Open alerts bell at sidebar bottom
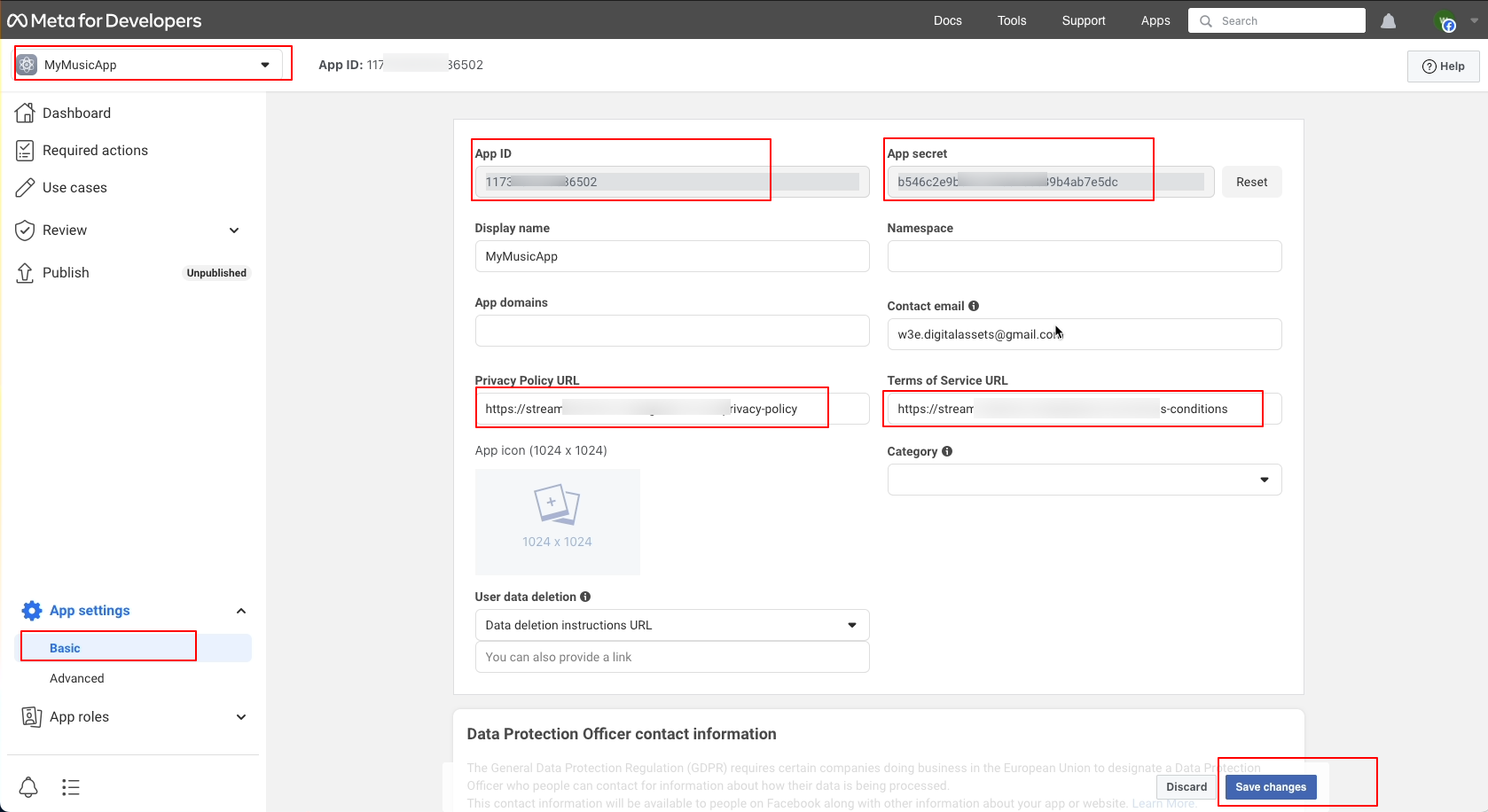 [x=28, y=787]
